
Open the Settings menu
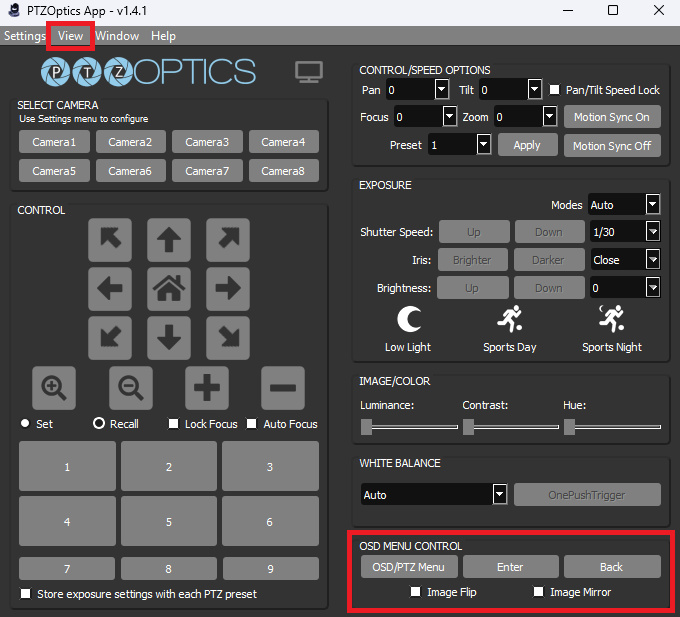pyautogui.click(x=24, y=36)
